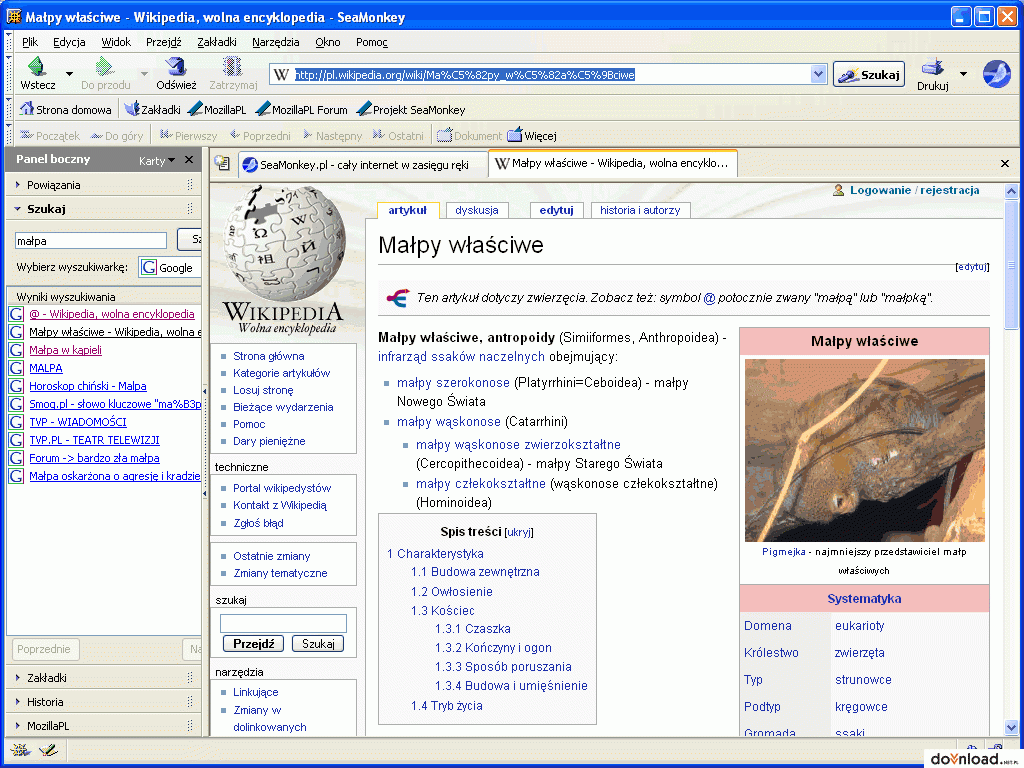
Task: Click the Szukaj button beside the address bar
Action: (x=869, y=74)
